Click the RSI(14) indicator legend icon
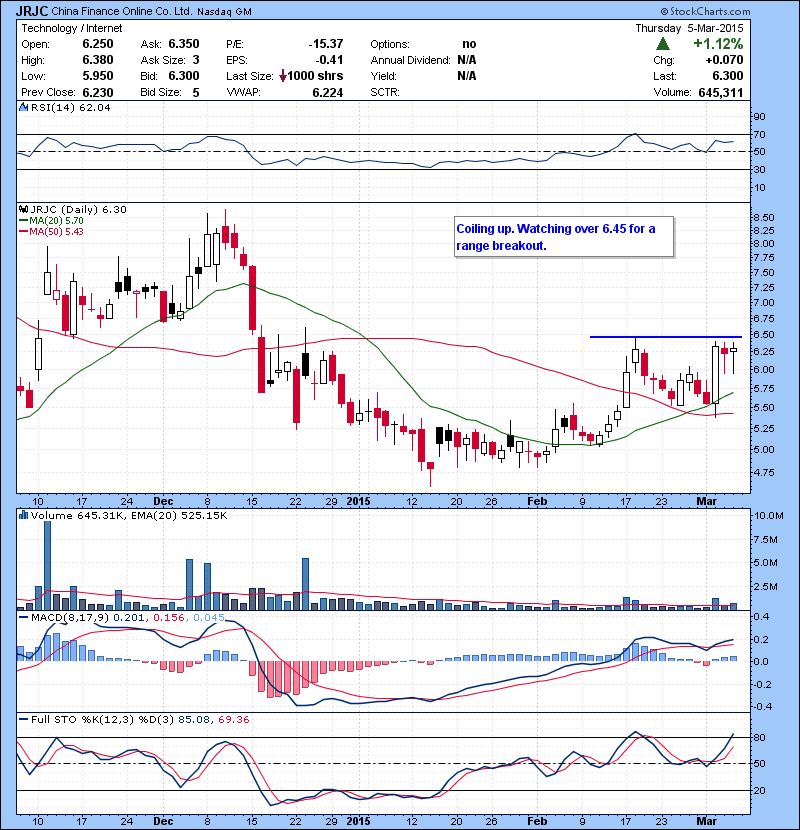The height and width of the screenshot is (830, 800). click(x=23, y=107)
